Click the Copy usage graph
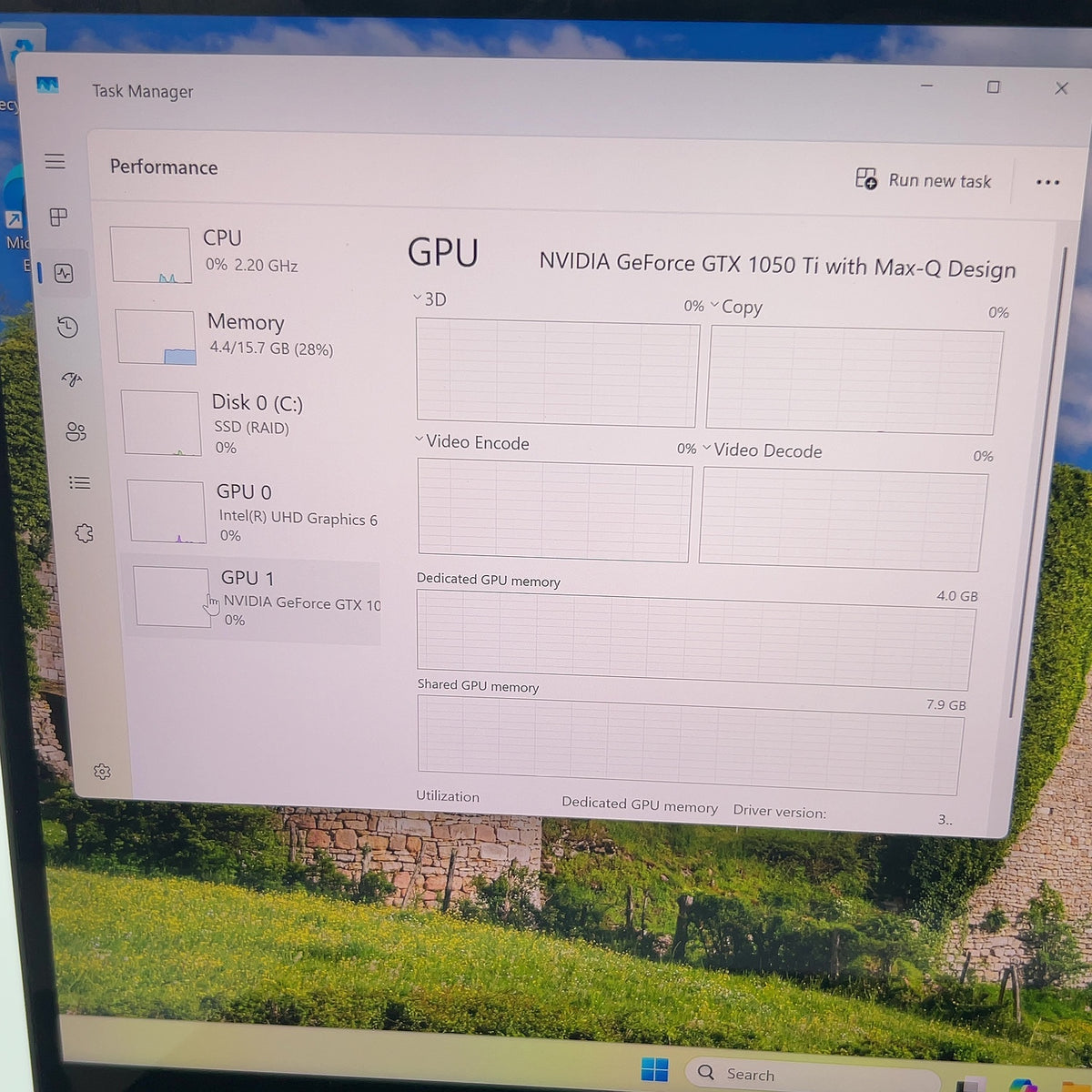Viewport: 1092px width, 1092px height. [x=854, y=380]
